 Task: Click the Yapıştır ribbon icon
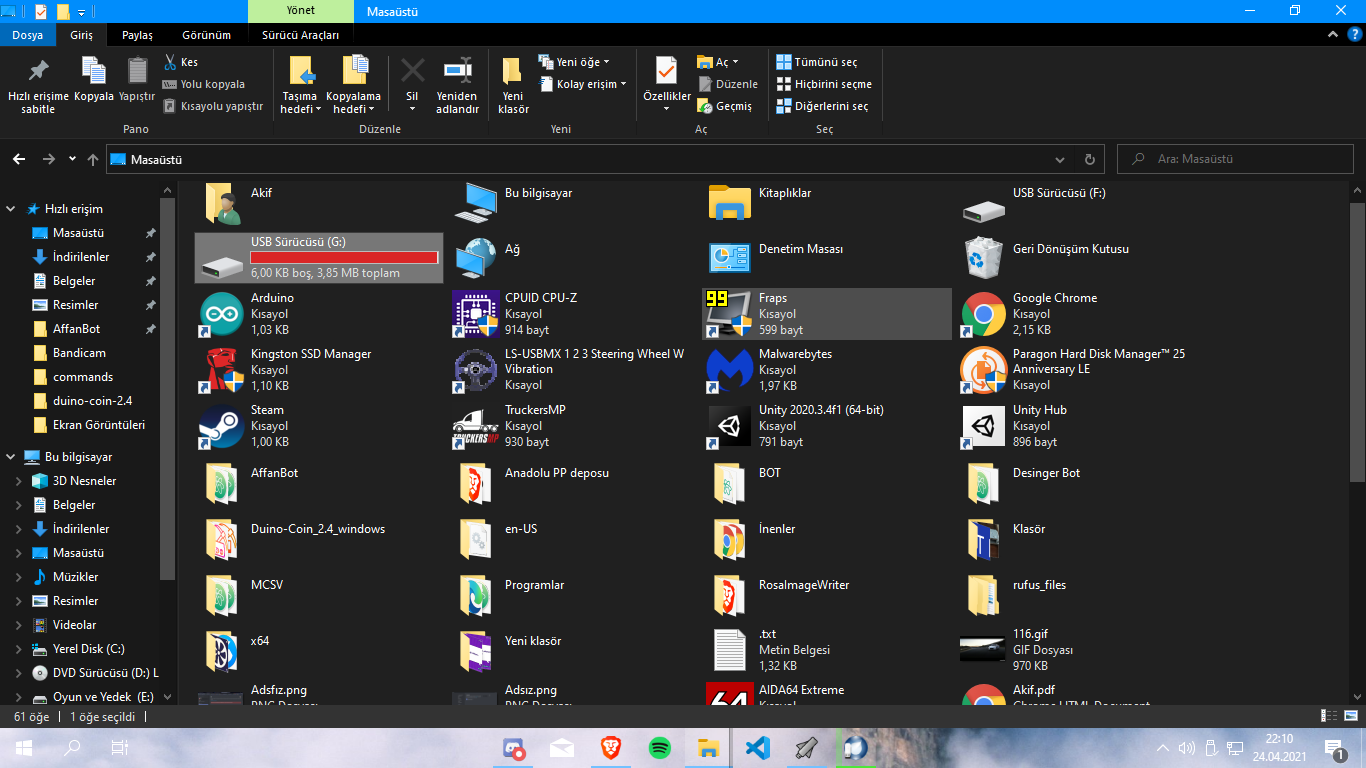[x=137, y=71]
